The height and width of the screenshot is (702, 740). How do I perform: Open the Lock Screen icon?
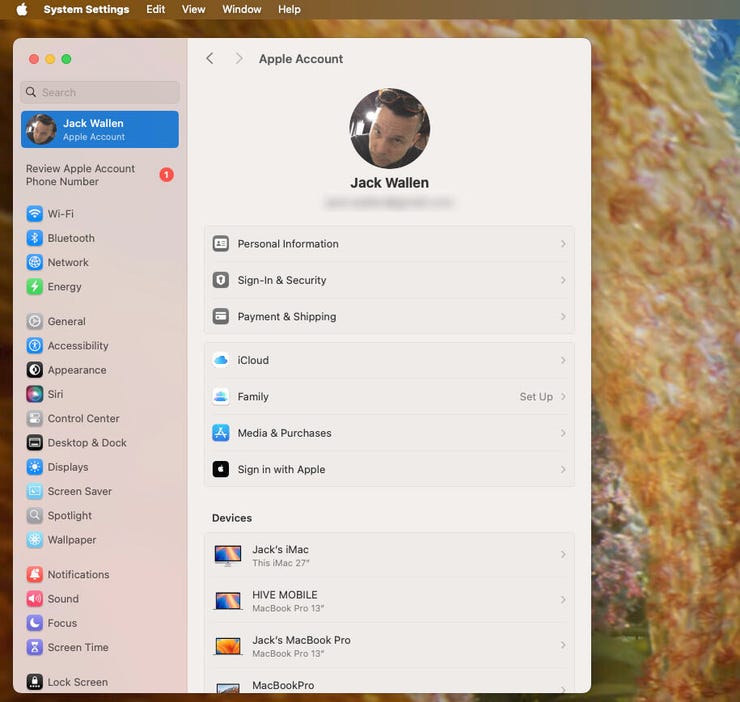coord(34,682)
